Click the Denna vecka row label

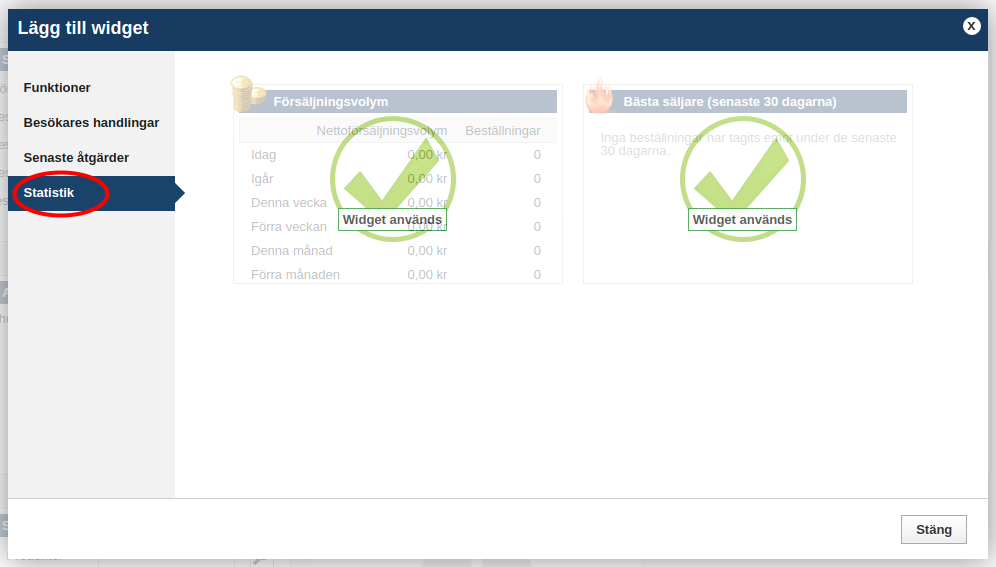pyautogui.click(x=288, y=203)
